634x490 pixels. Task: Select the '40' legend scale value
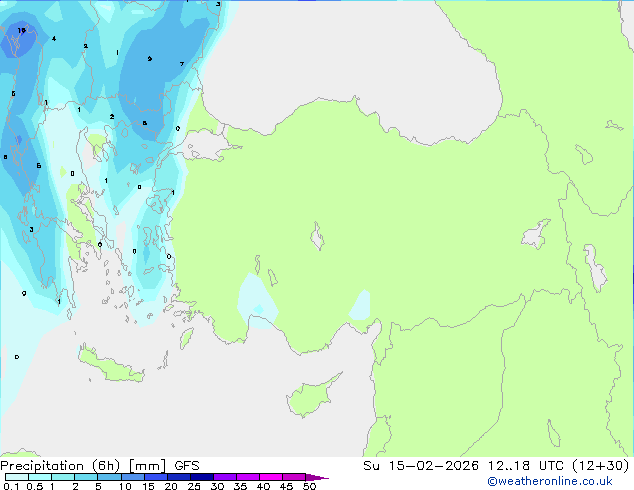coord(263,486)
